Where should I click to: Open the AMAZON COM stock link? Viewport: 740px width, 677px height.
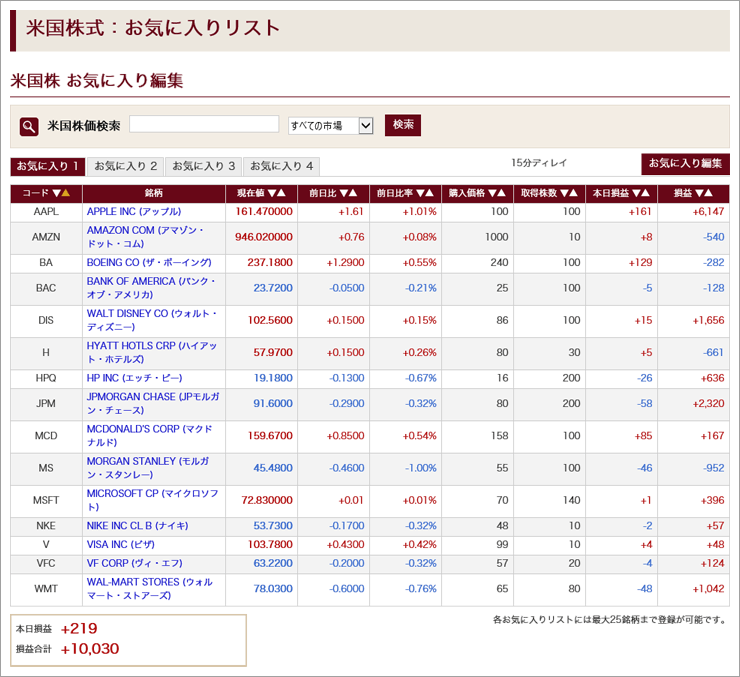pos(144,237)
